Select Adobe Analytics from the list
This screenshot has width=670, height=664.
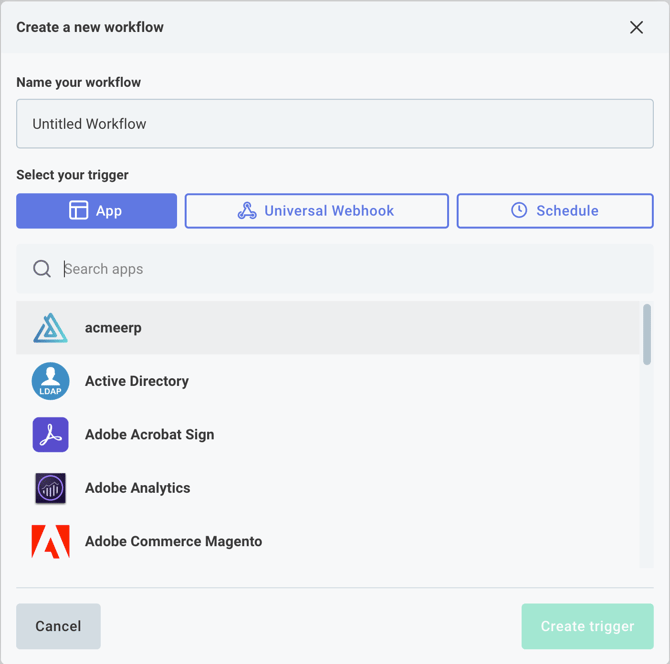[137, 488]
